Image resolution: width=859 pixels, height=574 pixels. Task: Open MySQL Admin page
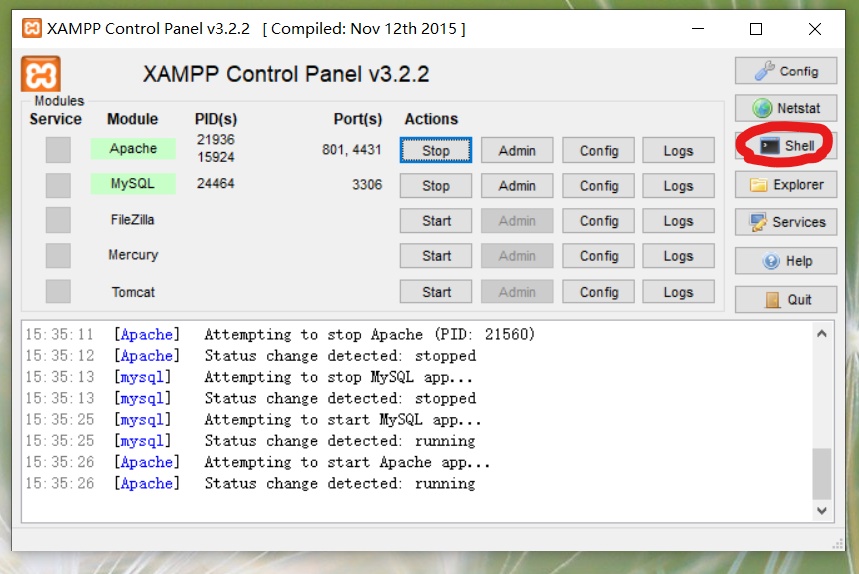517,186
